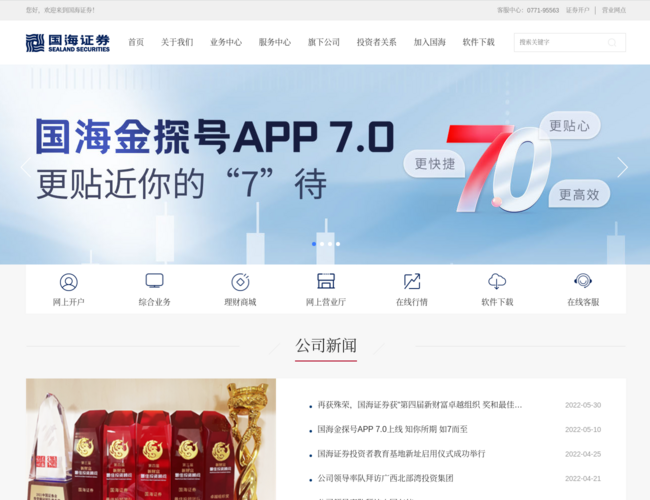Open the trophy awards news thumbnail

click(x=151, y=439)
